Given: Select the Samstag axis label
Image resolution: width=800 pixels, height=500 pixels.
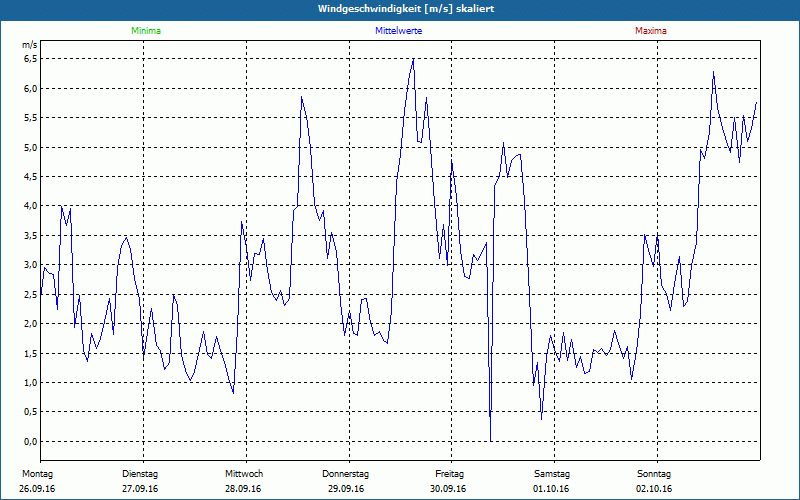Looking at the screenshot, I should 552,474.
